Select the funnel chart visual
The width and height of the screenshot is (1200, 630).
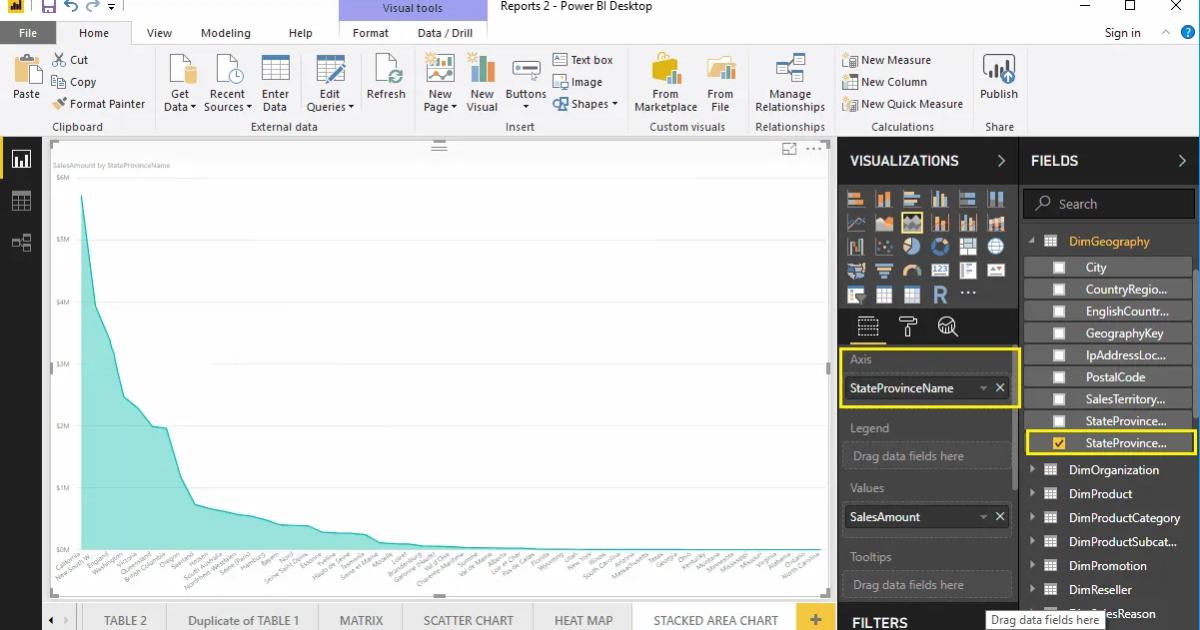[x=883, y=270]
